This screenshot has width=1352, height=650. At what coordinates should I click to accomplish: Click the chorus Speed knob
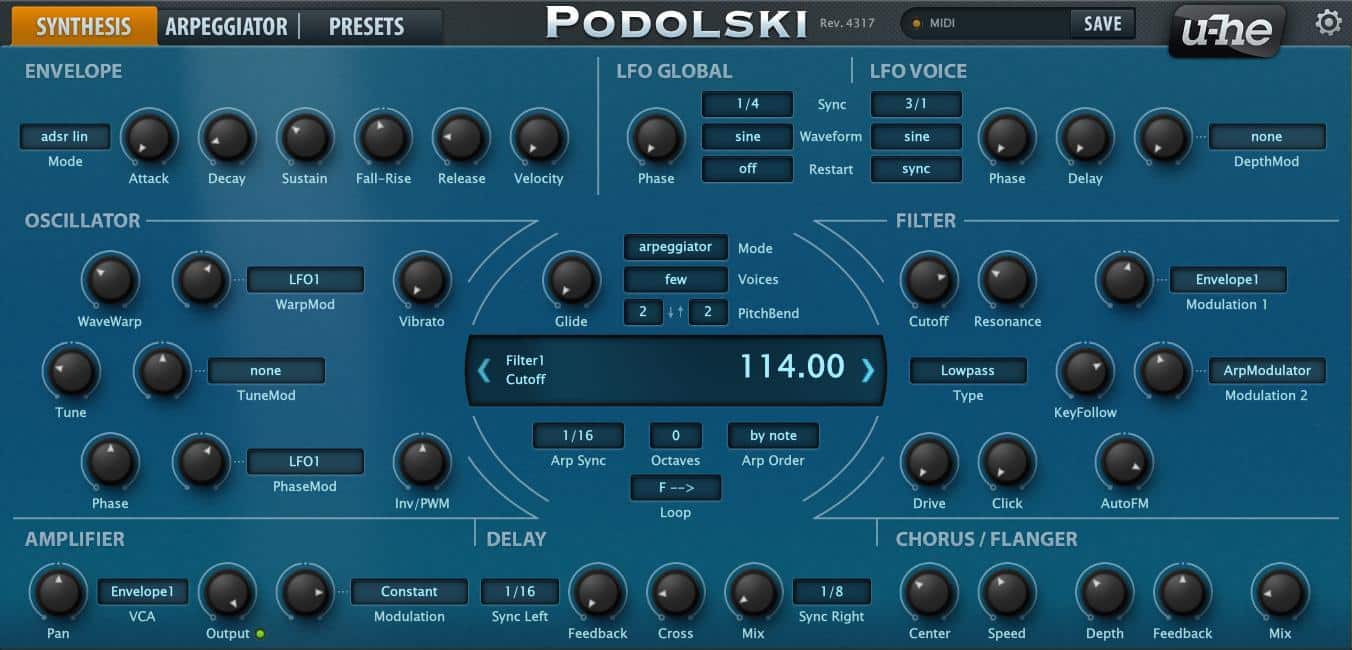[x=1007, y=592]
